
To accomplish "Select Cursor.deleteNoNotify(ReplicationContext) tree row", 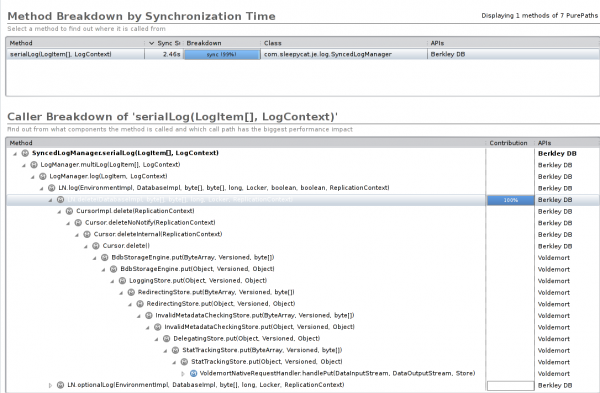I will click(x=150, y=222).
